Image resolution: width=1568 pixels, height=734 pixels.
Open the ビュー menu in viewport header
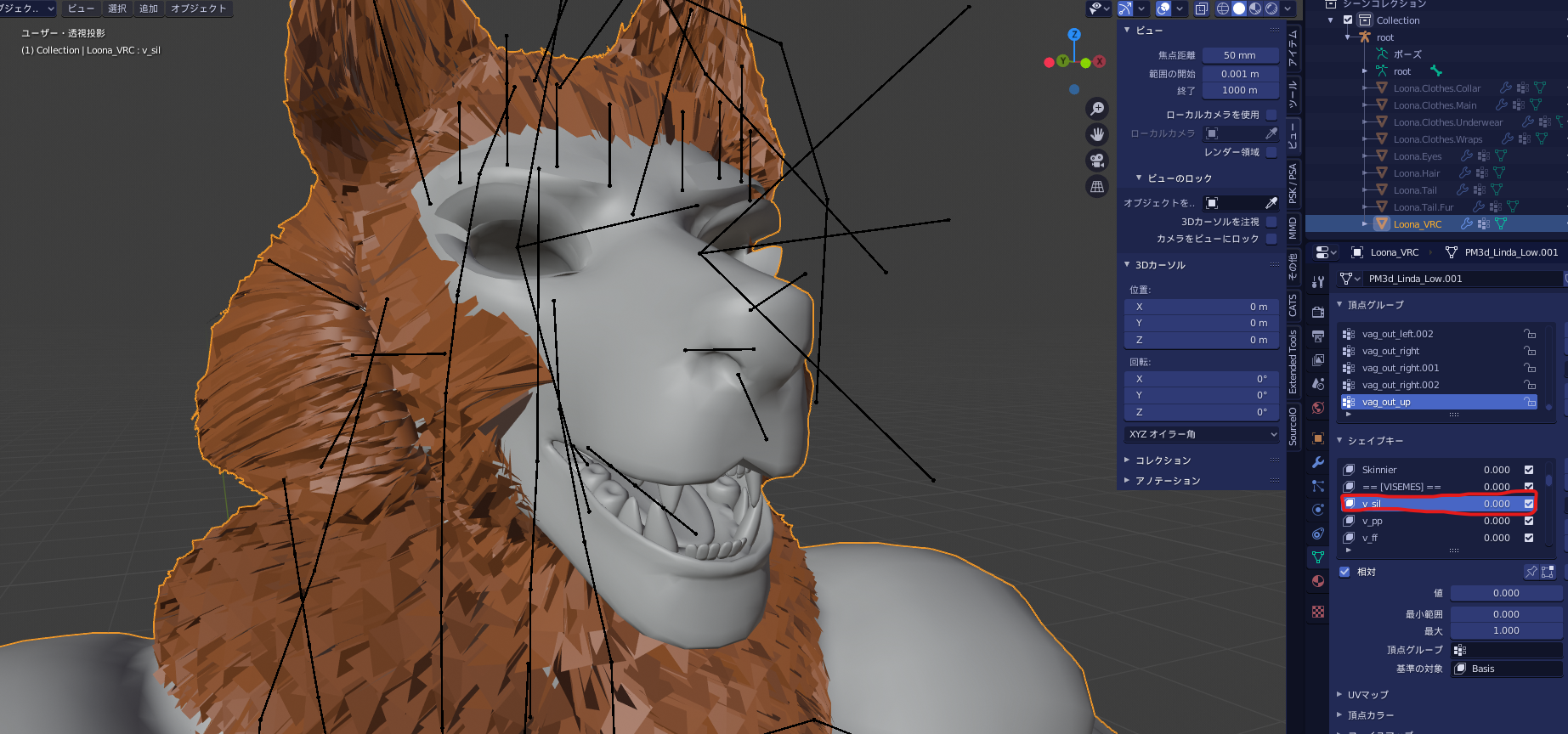pyautogui.click(x=82, y=8)
